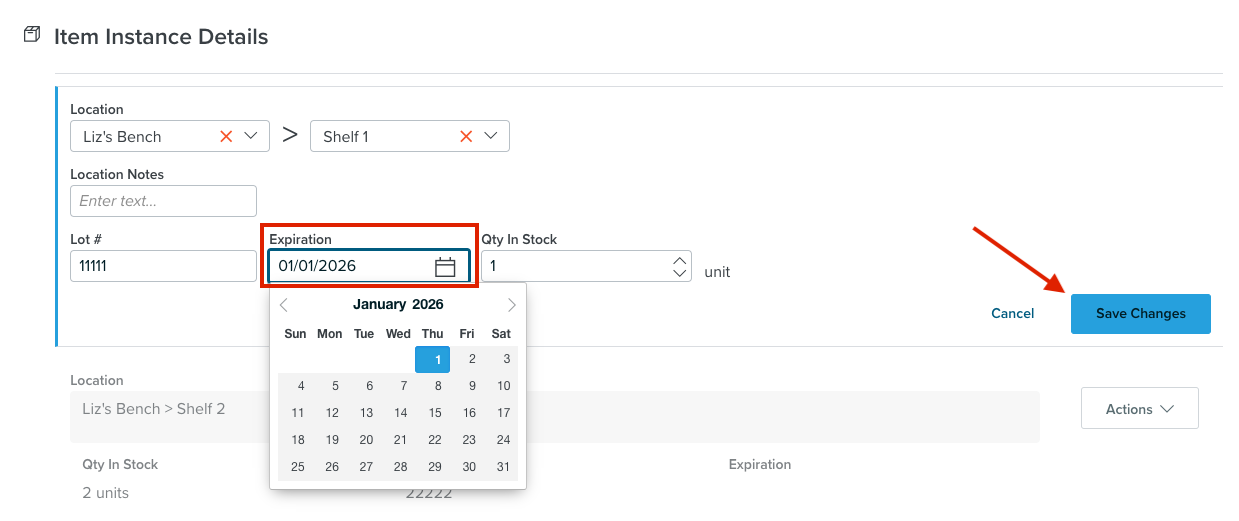Click the 2026 year label in calendar header
Image resolution: width=1239 pixels, height=521 pixels.
click(x=428, y=305)
